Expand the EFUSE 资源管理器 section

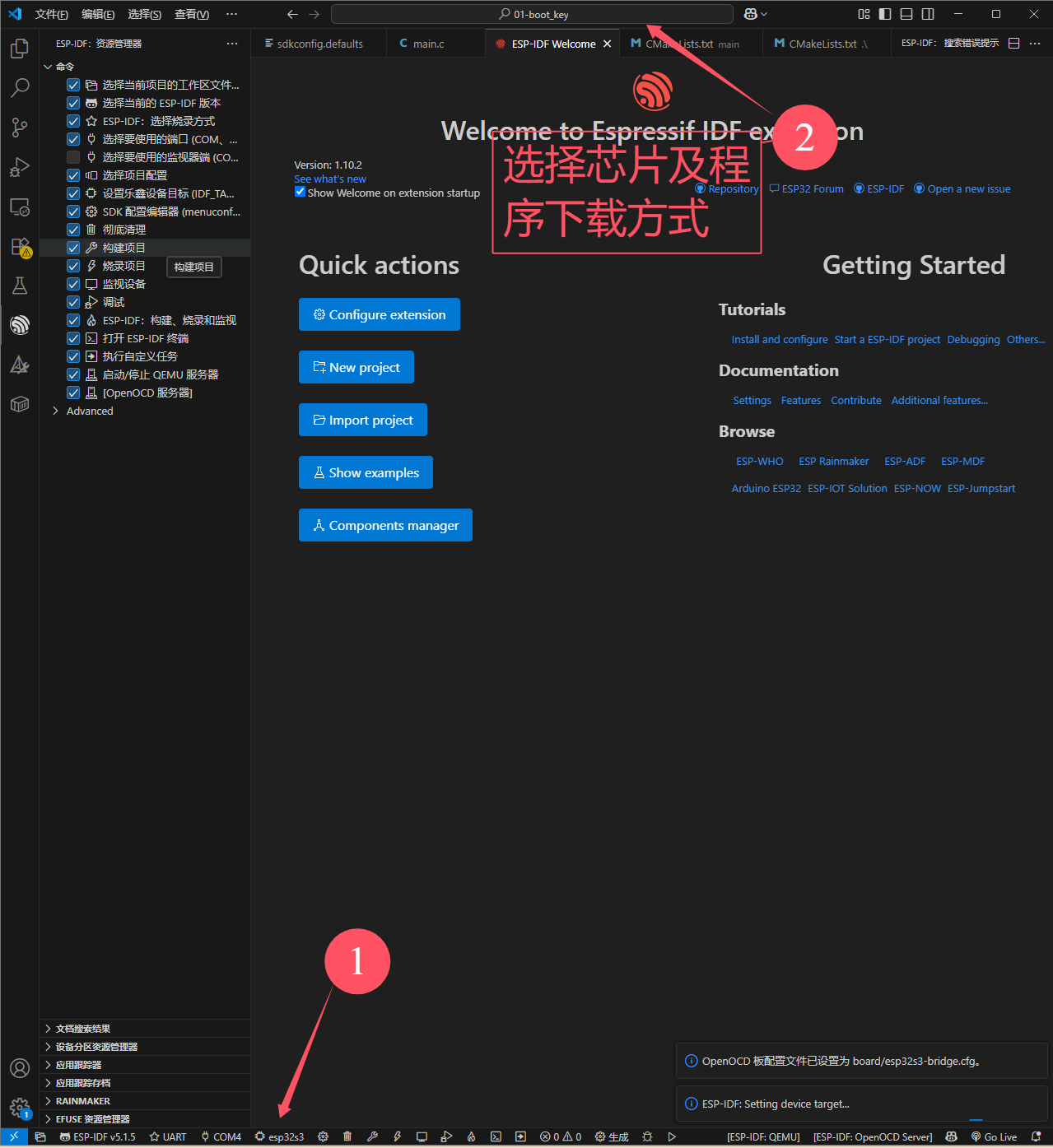click(145, 1119)
